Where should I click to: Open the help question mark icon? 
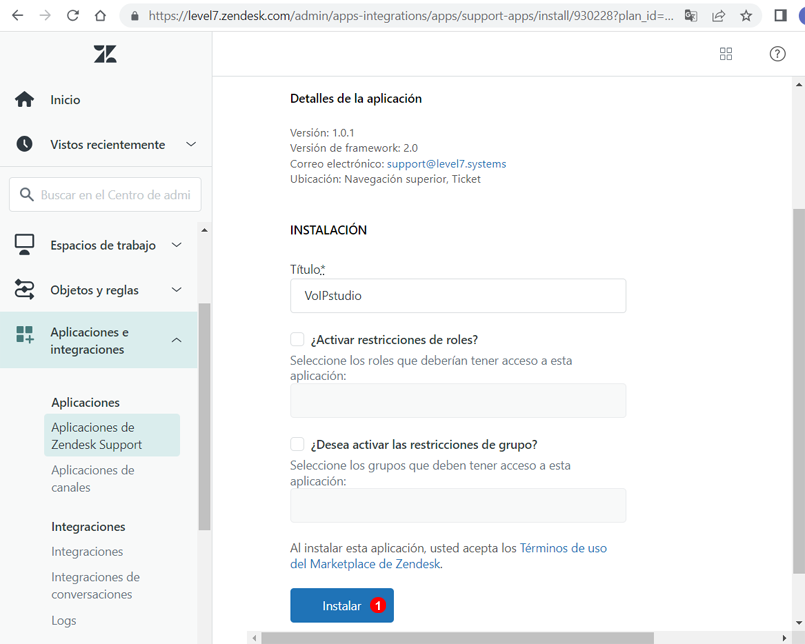point(777,54)
